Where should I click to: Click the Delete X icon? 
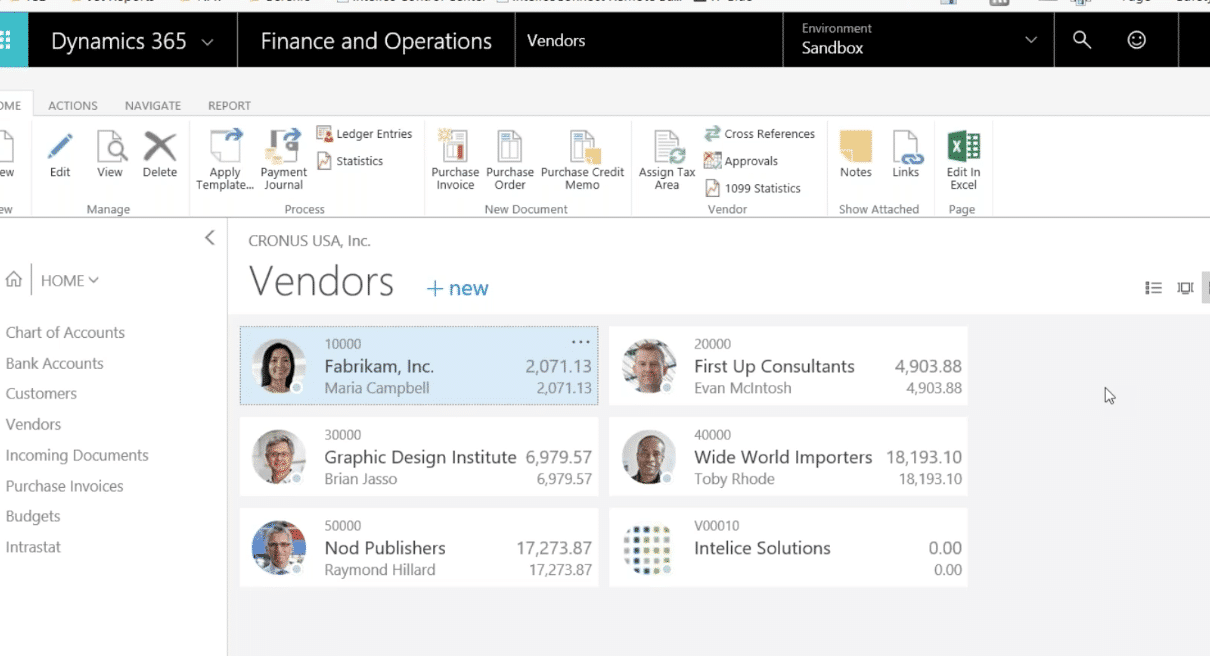tap(160, 147)
